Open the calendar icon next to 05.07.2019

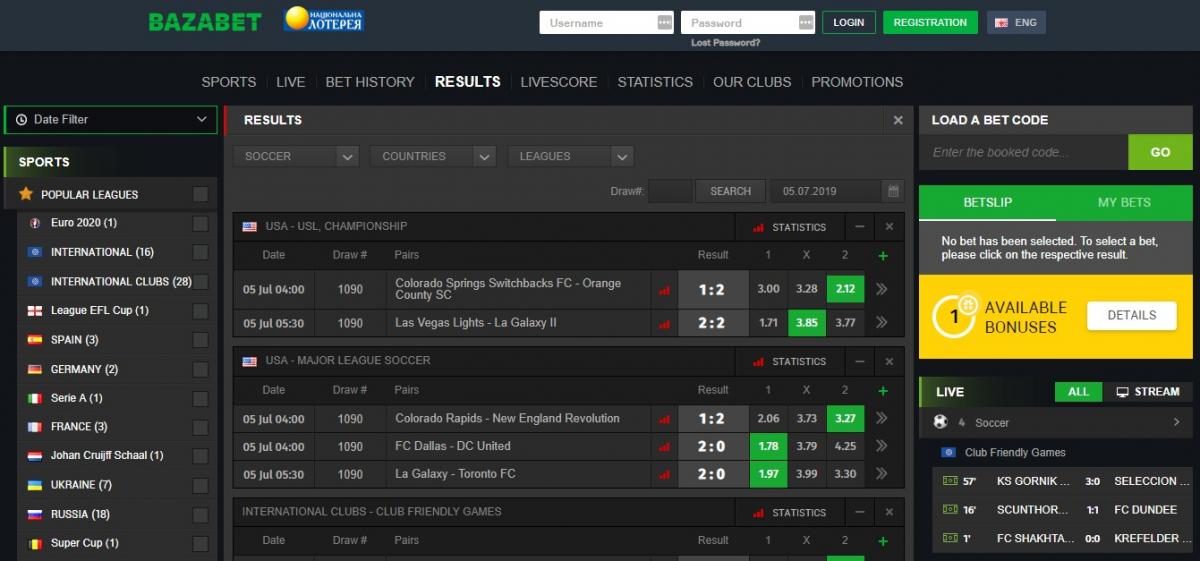point(893,191)
